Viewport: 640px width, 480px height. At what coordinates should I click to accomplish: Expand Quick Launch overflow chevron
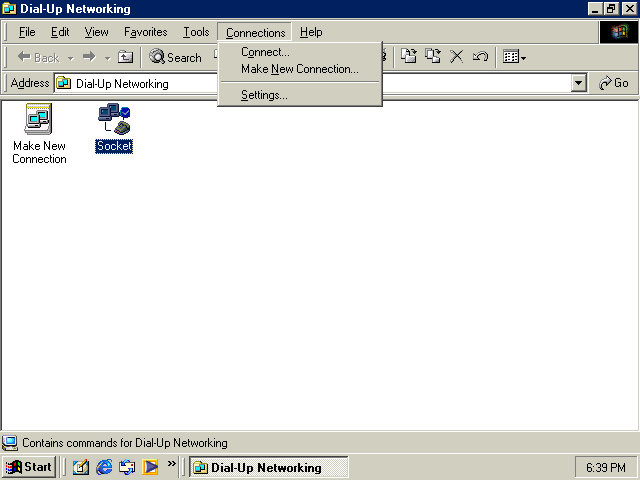[171, 464]
